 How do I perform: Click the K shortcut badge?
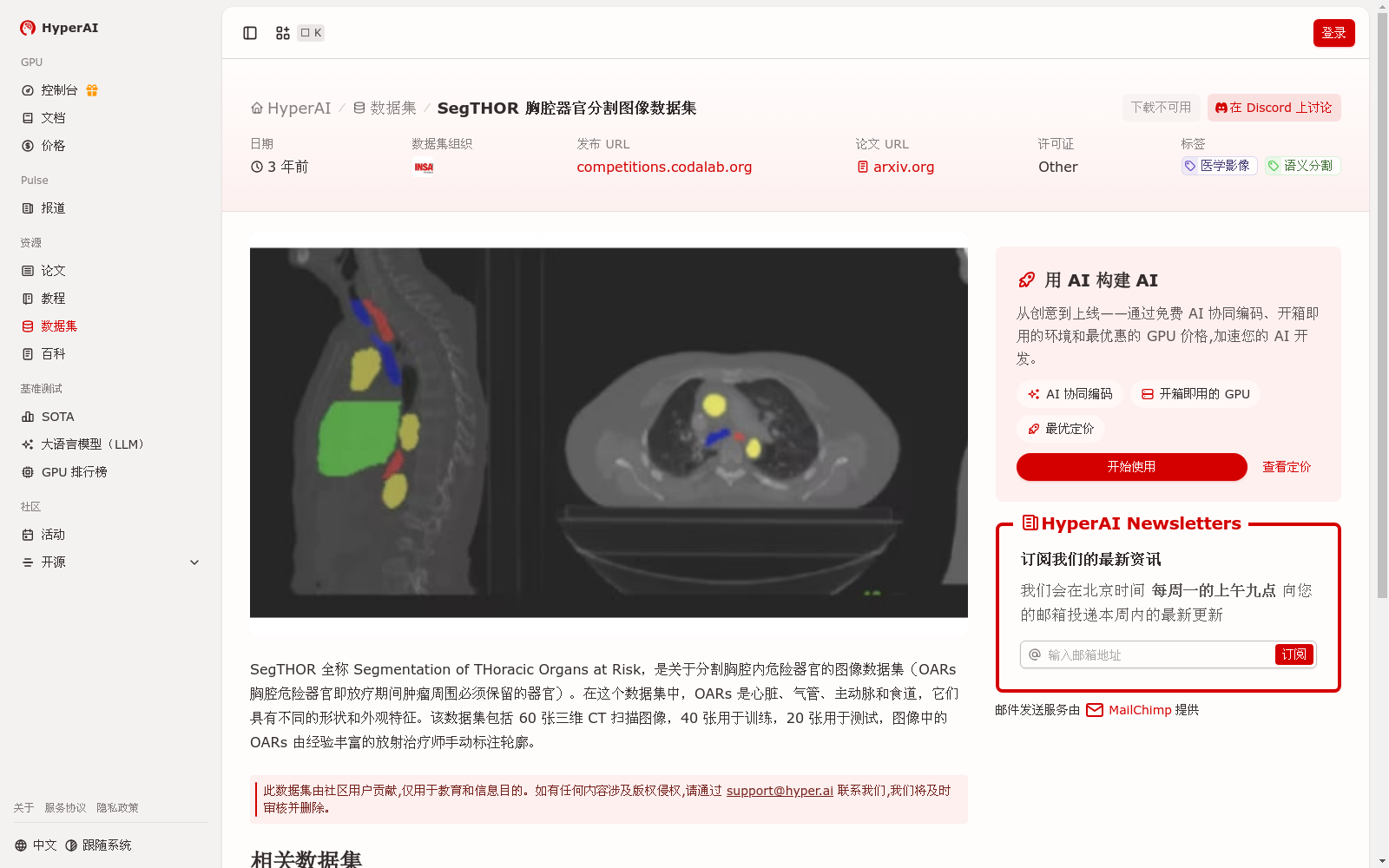tap(311, 33)
